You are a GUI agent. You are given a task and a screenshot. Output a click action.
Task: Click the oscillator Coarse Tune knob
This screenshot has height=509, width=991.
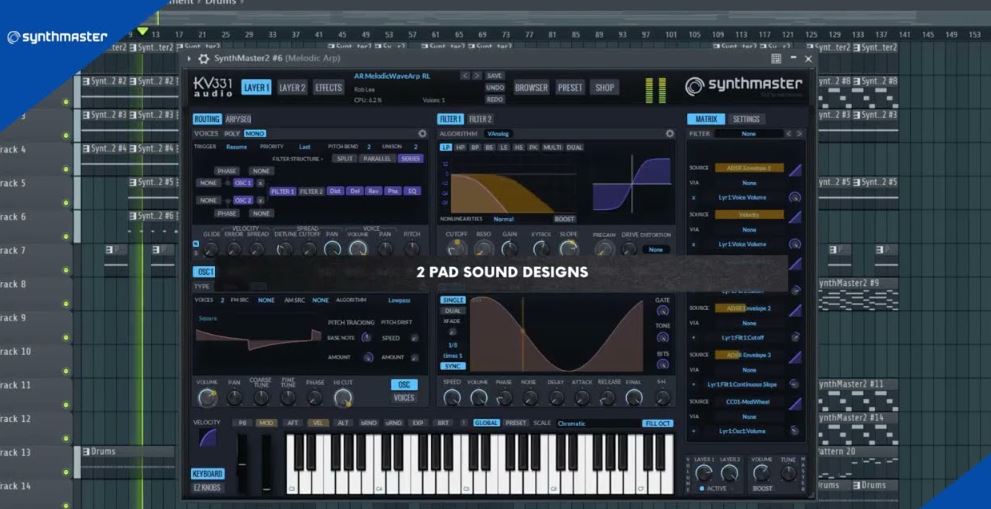[x=261, y=398]
